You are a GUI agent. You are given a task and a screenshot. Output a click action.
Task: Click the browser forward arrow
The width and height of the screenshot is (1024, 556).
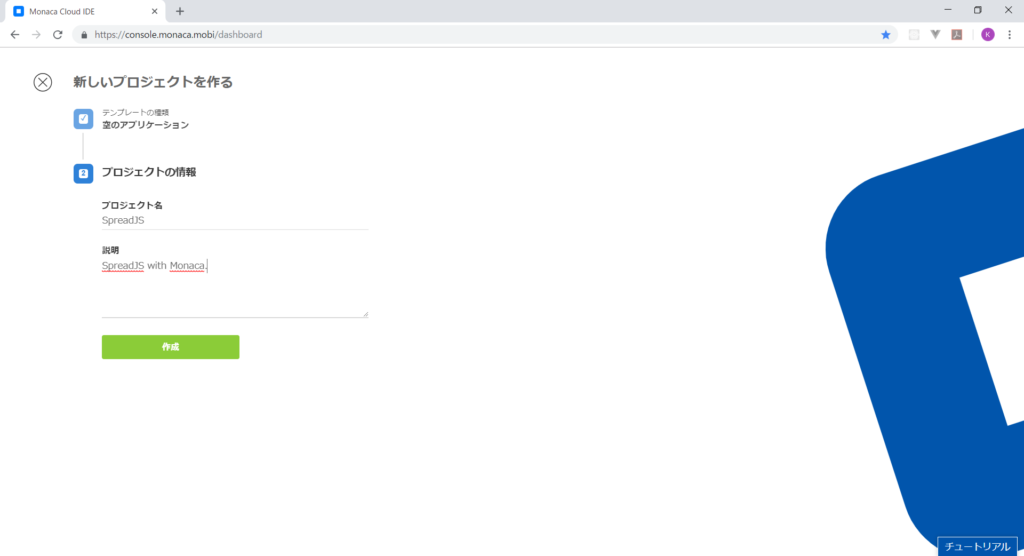(x=36, y=35)
